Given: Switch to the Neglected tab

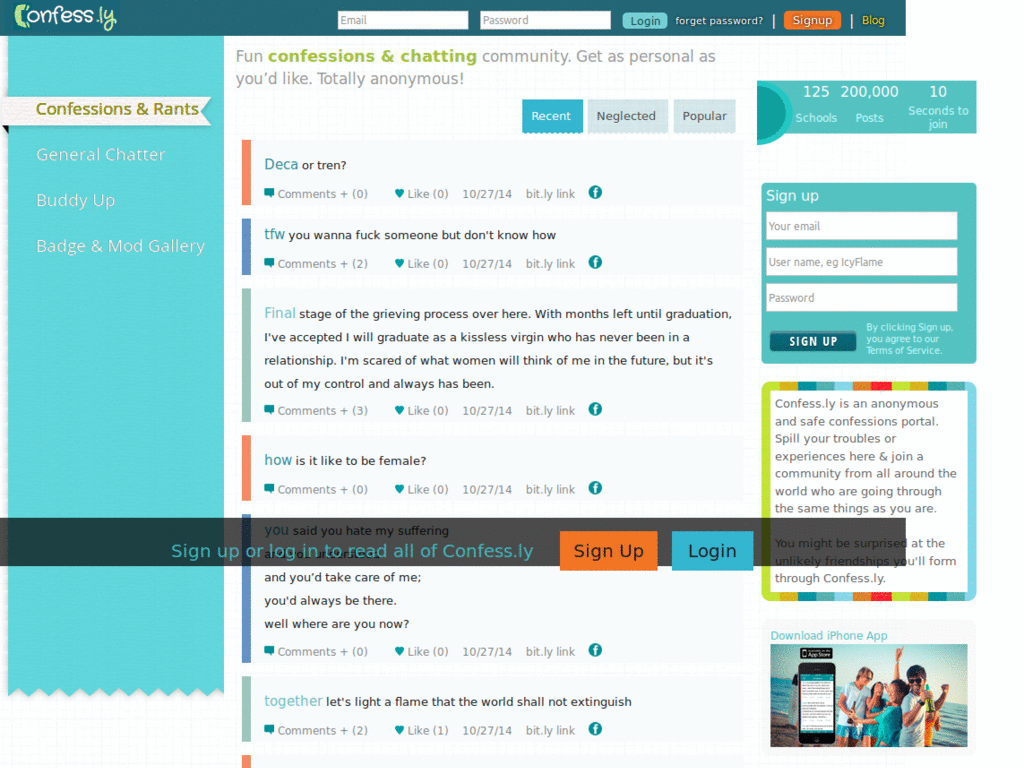Looking at the screenshot, I should [x=626, y=116].
